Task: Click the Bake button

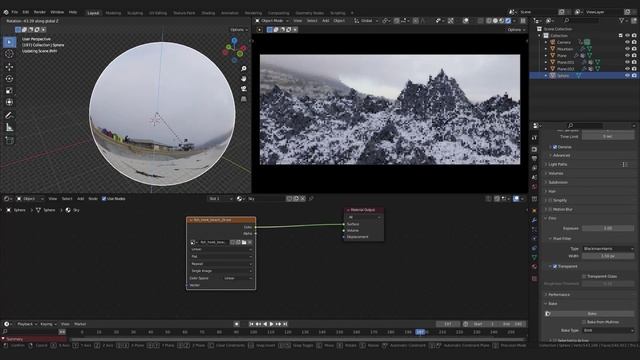Action: point(592,313)
